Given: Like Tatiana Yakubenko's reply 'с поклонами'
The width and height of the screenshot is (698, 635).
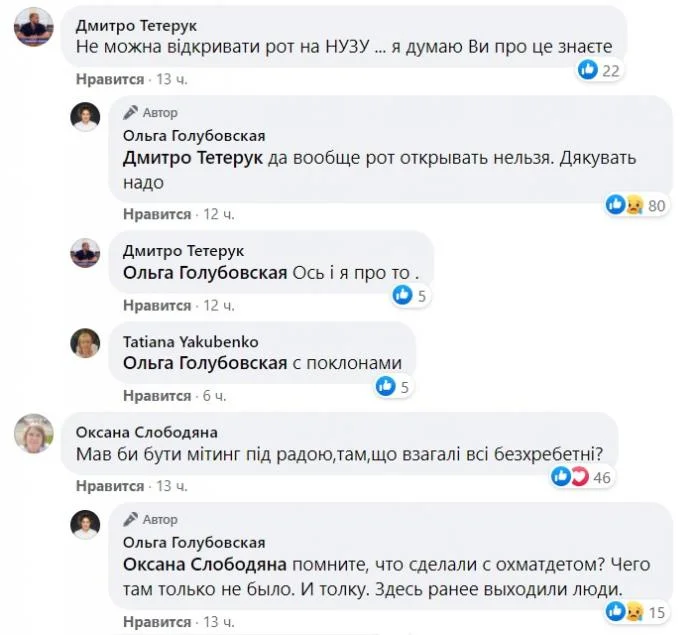Looking at the screenshot, I should click(157, 396).
